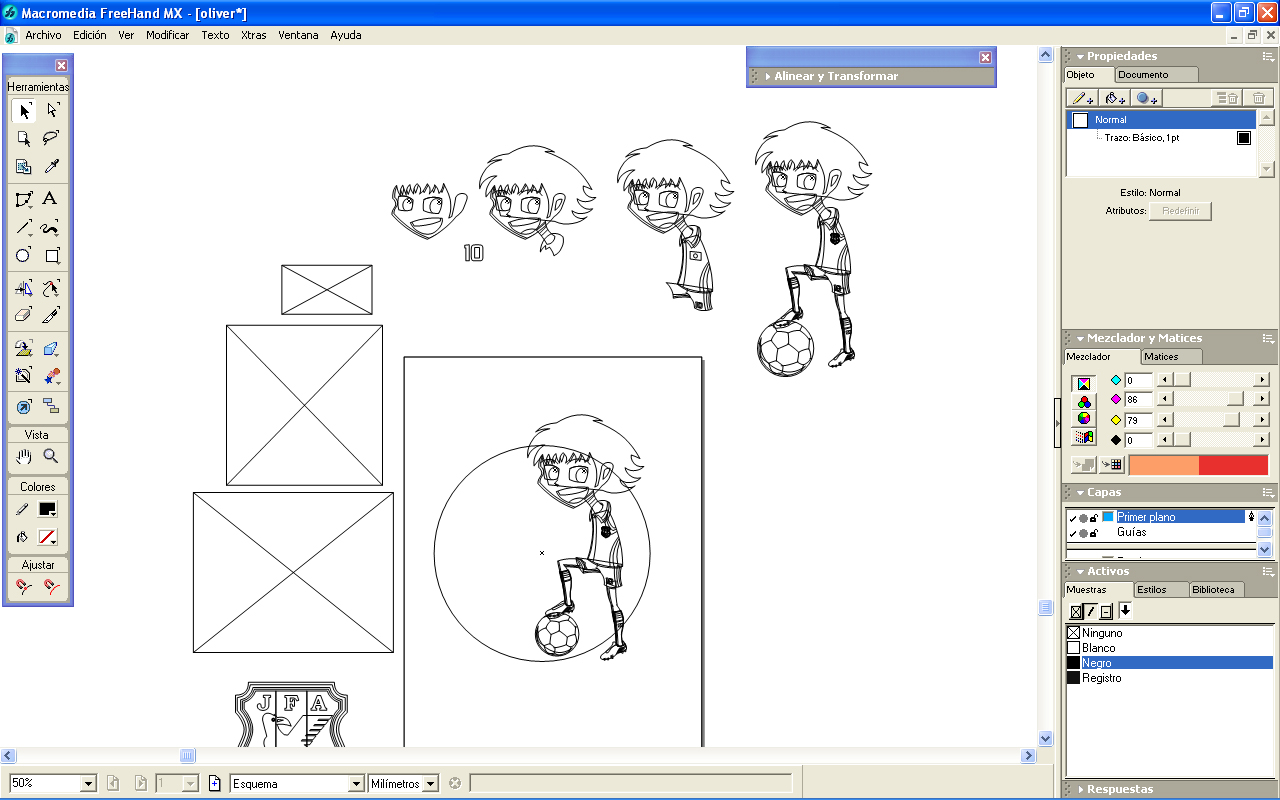
Task: Close the Alinear y Transformar floating panel
Action: point(985,58)
